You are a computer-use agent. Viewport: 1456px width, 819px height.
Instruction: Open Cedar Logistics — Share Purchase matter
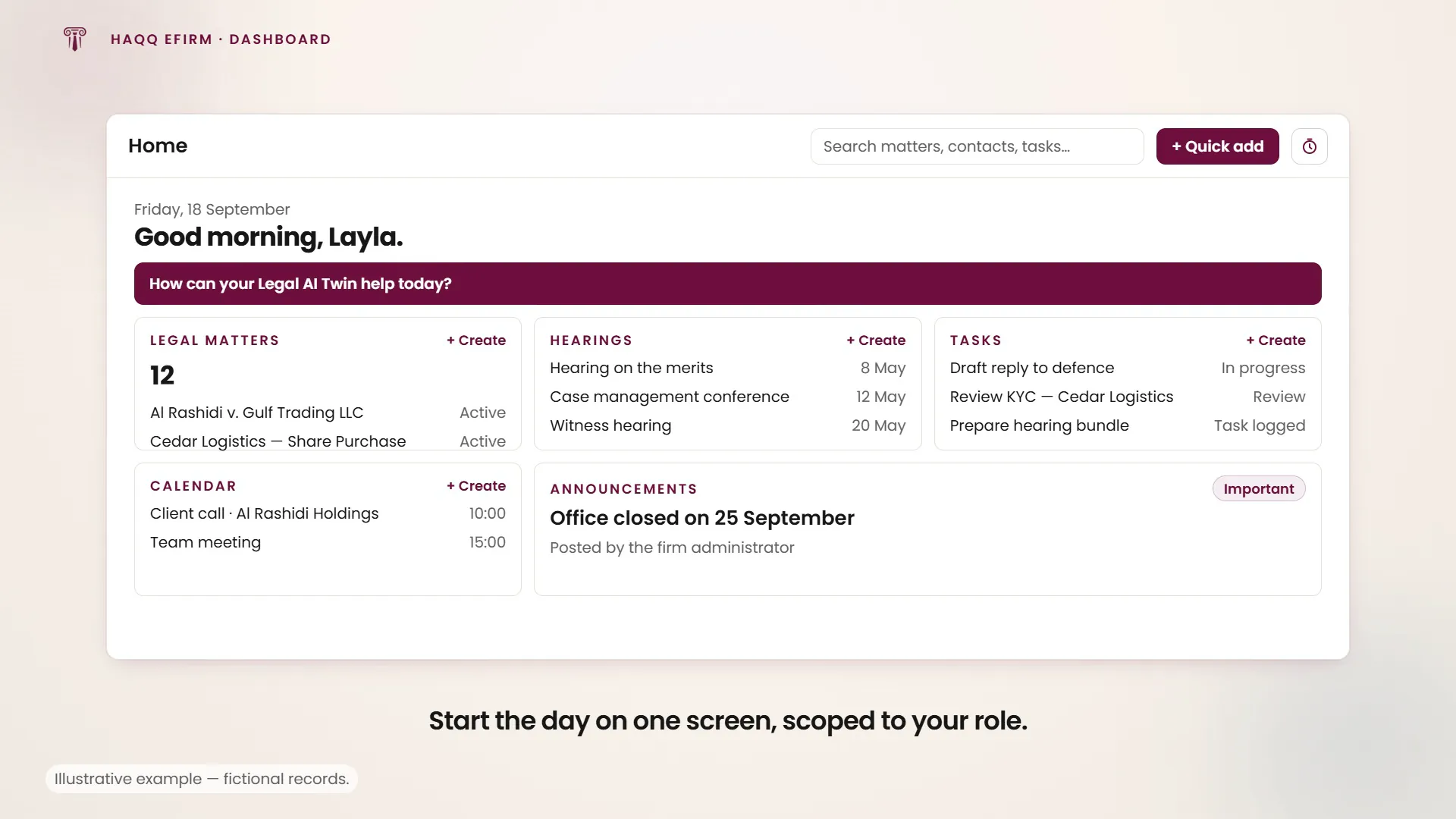(x=328, y=440)
